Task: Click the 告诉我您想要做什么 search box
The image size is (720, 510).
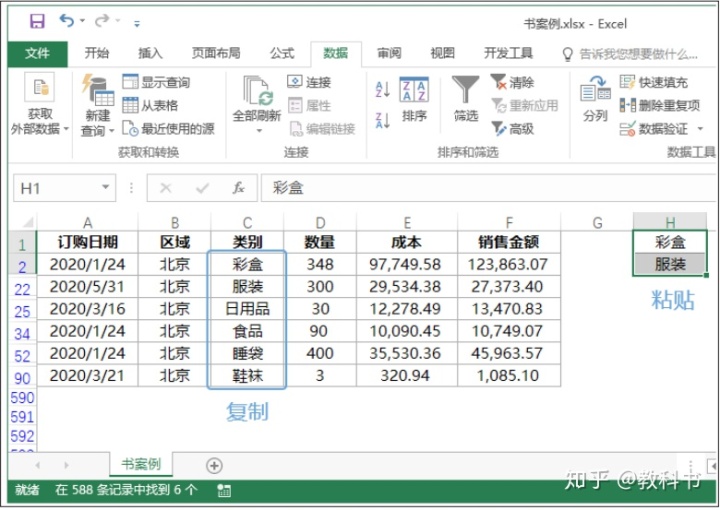Action: coord(630,54)
